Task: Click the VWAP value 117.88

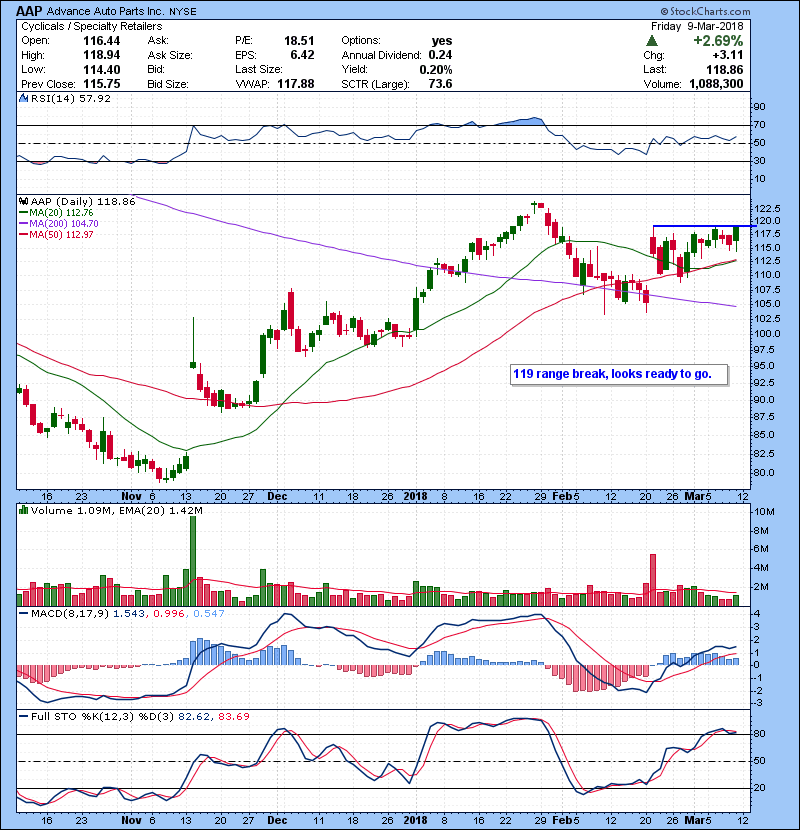Action: click(x=296, y=84)
